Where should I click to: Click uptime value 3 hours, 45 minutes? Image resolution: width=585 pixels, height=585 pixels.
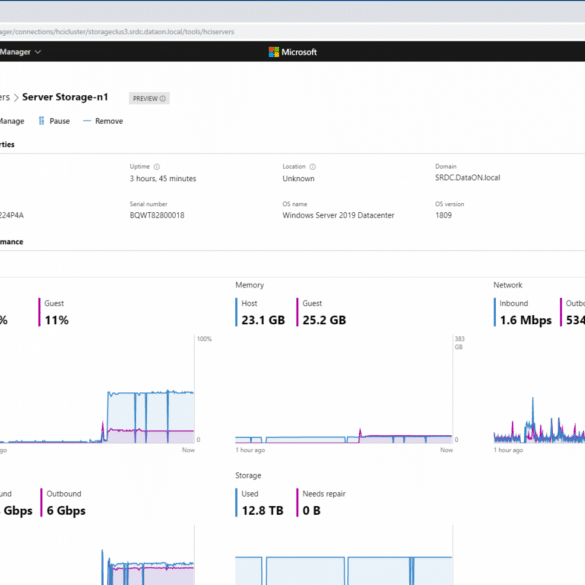click(163, 179)
